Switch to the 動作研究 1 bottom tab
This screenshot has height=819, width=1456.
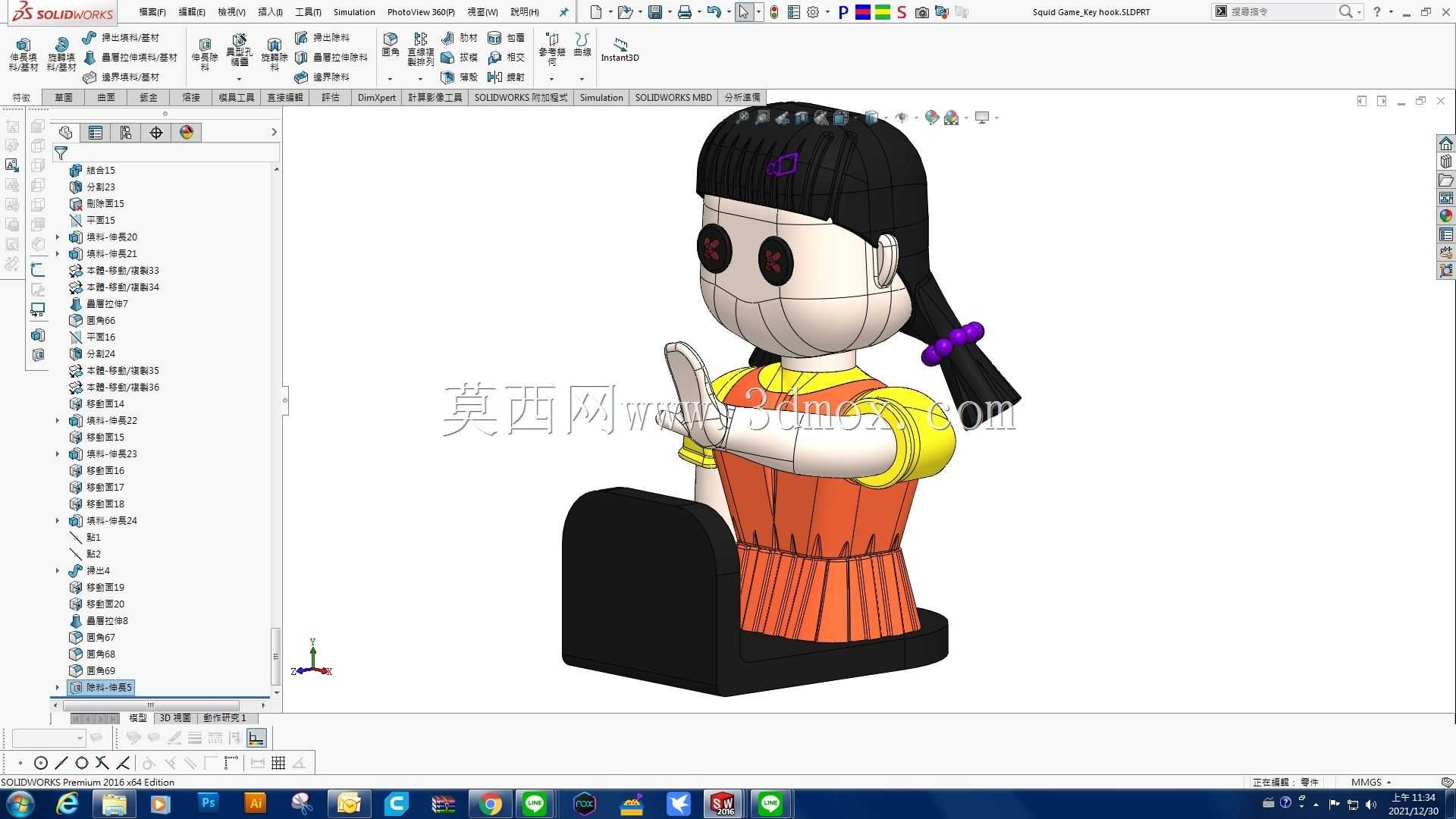tap(224, 718)
